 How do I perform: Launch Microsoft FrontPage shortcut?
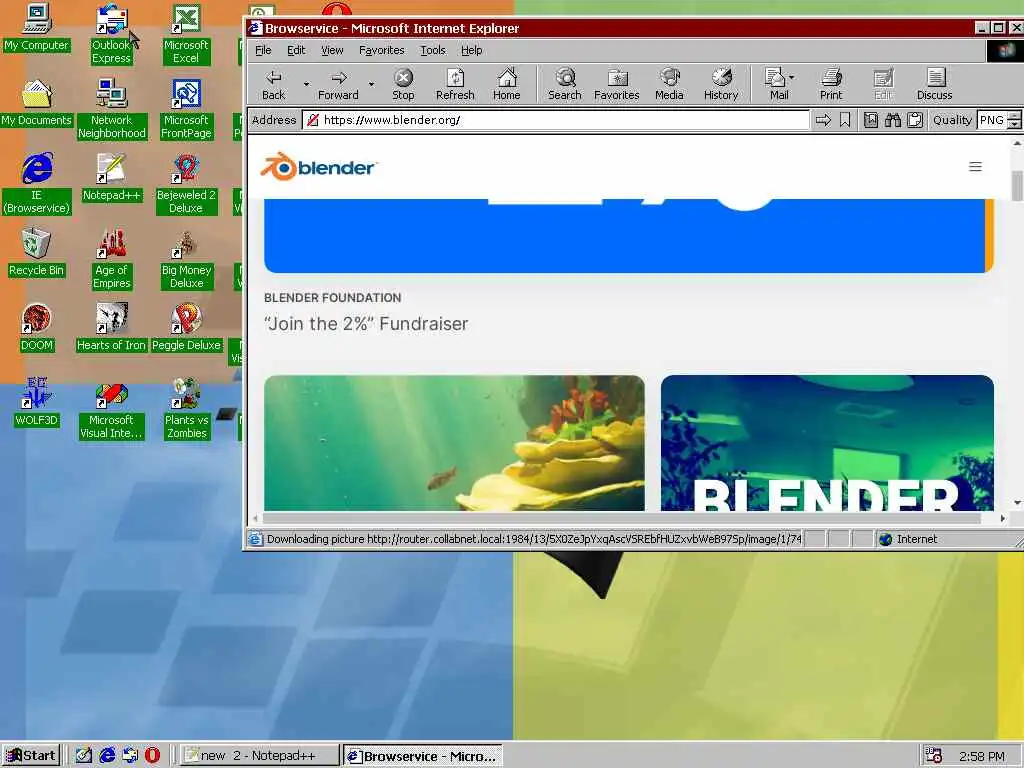pos(186,109)
